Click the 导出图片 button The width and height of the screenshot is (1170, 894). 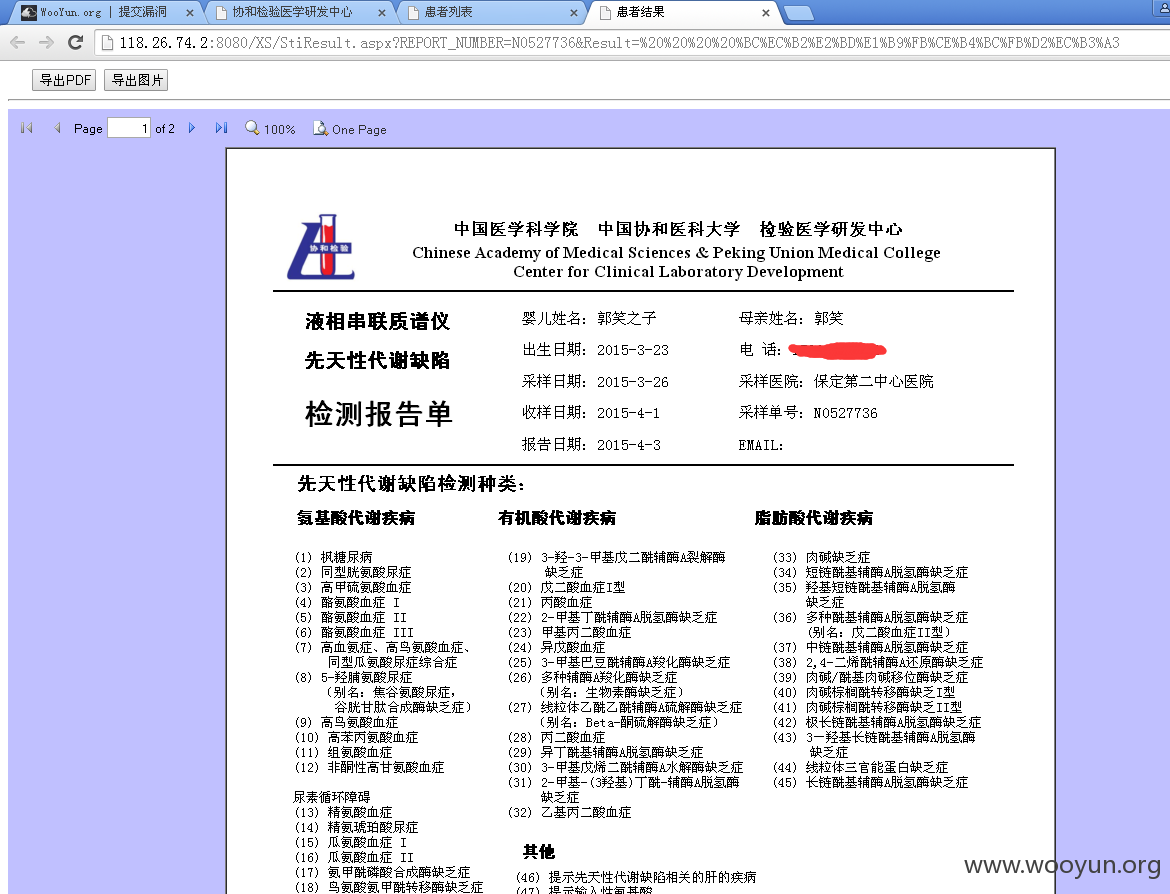click(x=137, y=80)
